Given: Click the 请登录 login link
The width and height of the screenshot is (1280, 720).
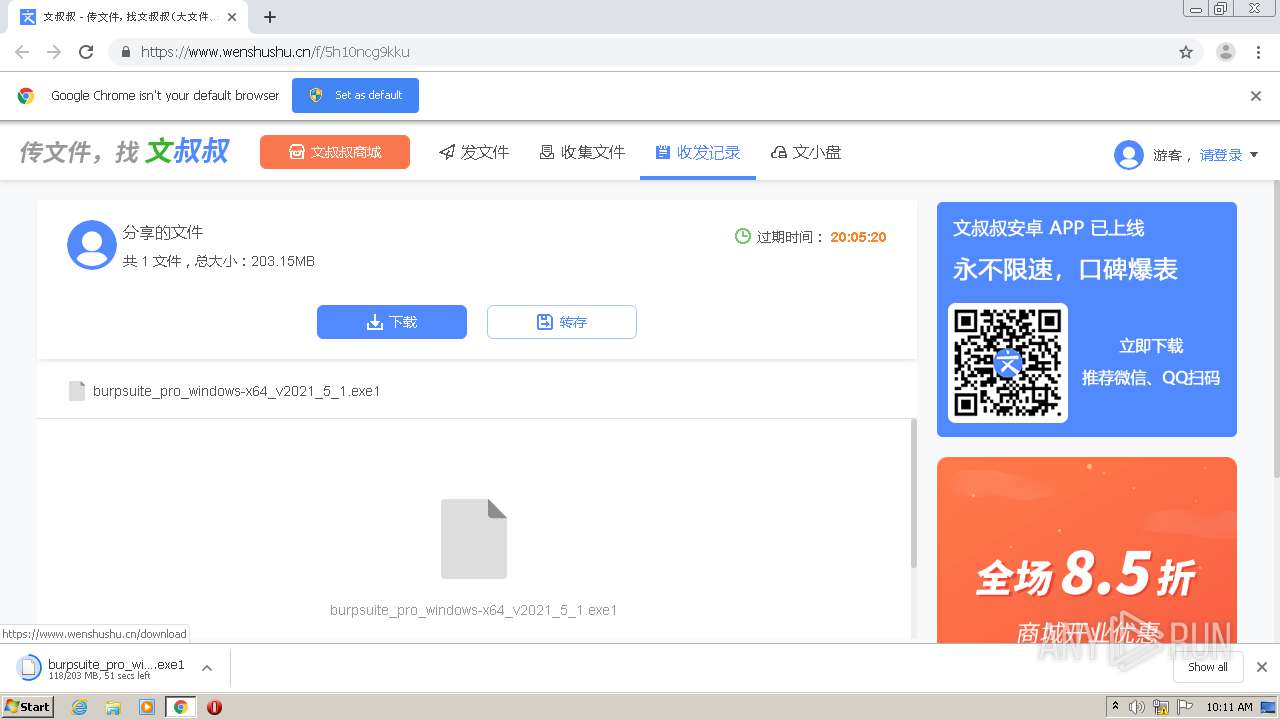Looking at the screenshot, I should [x=1221, y=155].
